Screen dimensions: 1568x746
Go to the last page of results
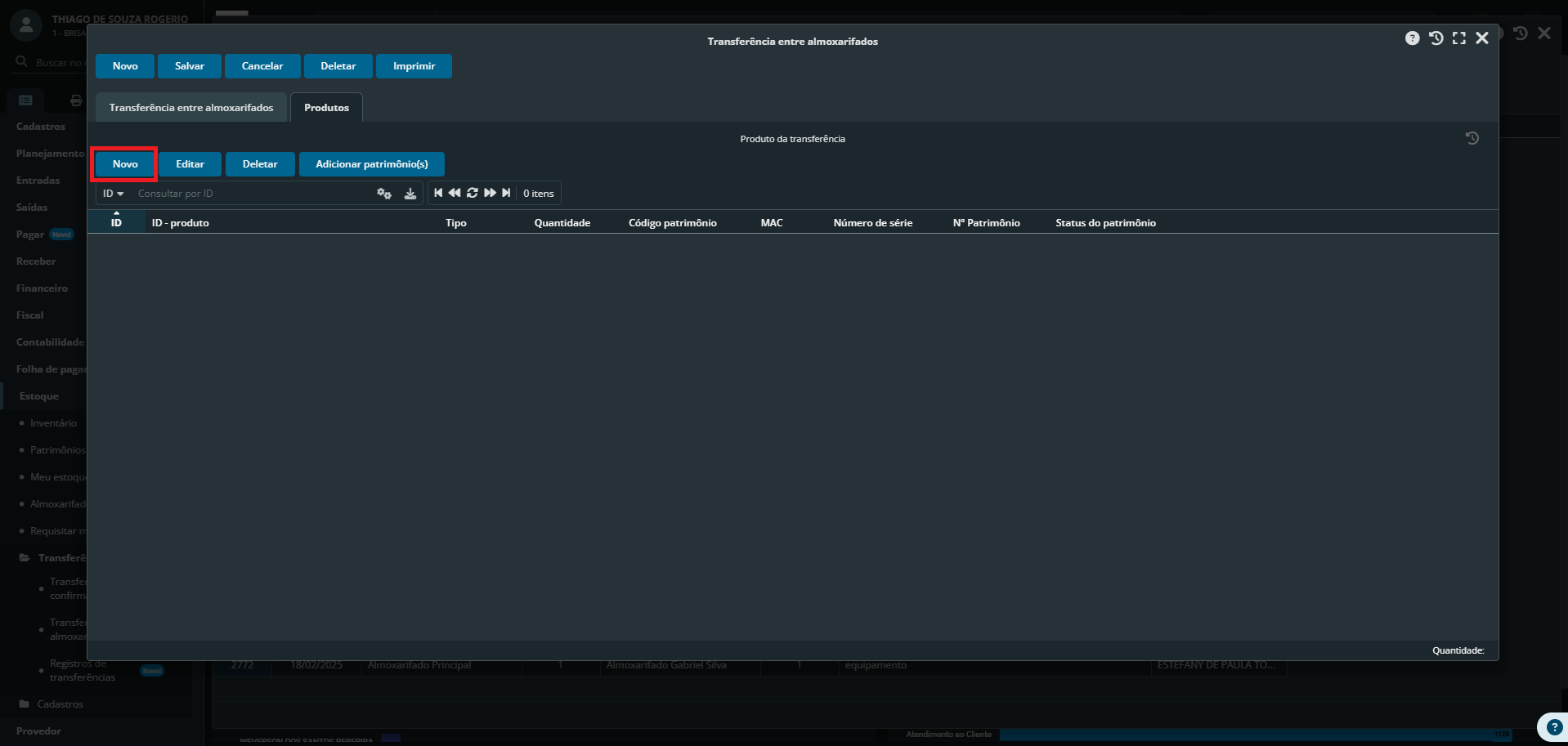(507, 193)
